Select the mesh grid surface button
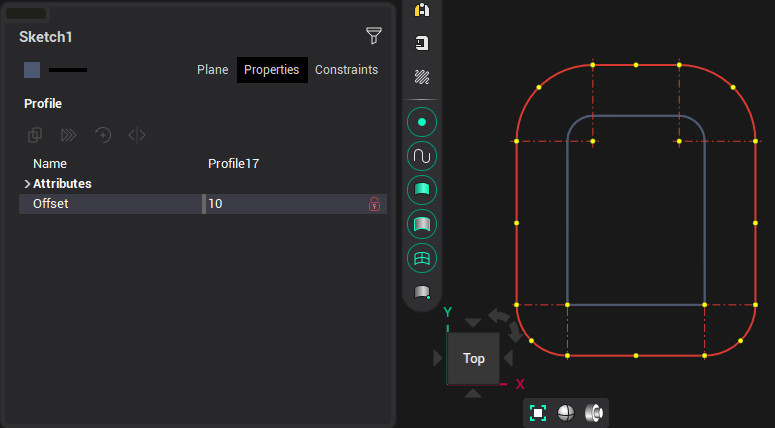This screenshot has height=428, width=775. [x=422, y=258]
